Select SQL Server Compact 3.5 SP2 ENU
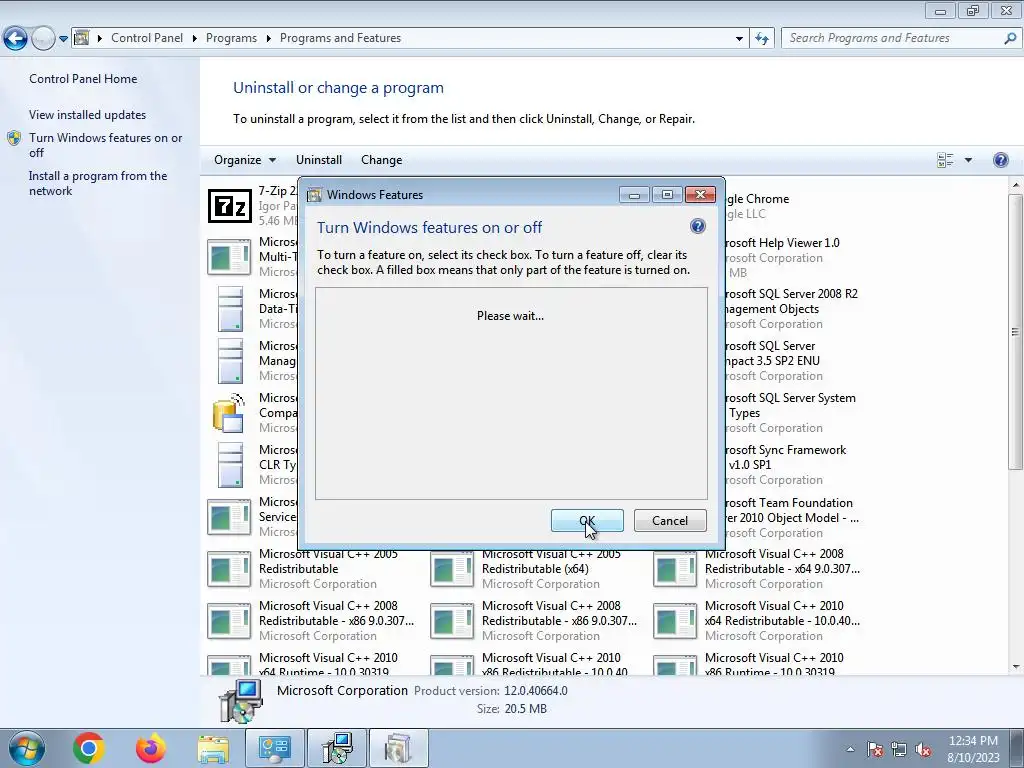 coord(775,360)
